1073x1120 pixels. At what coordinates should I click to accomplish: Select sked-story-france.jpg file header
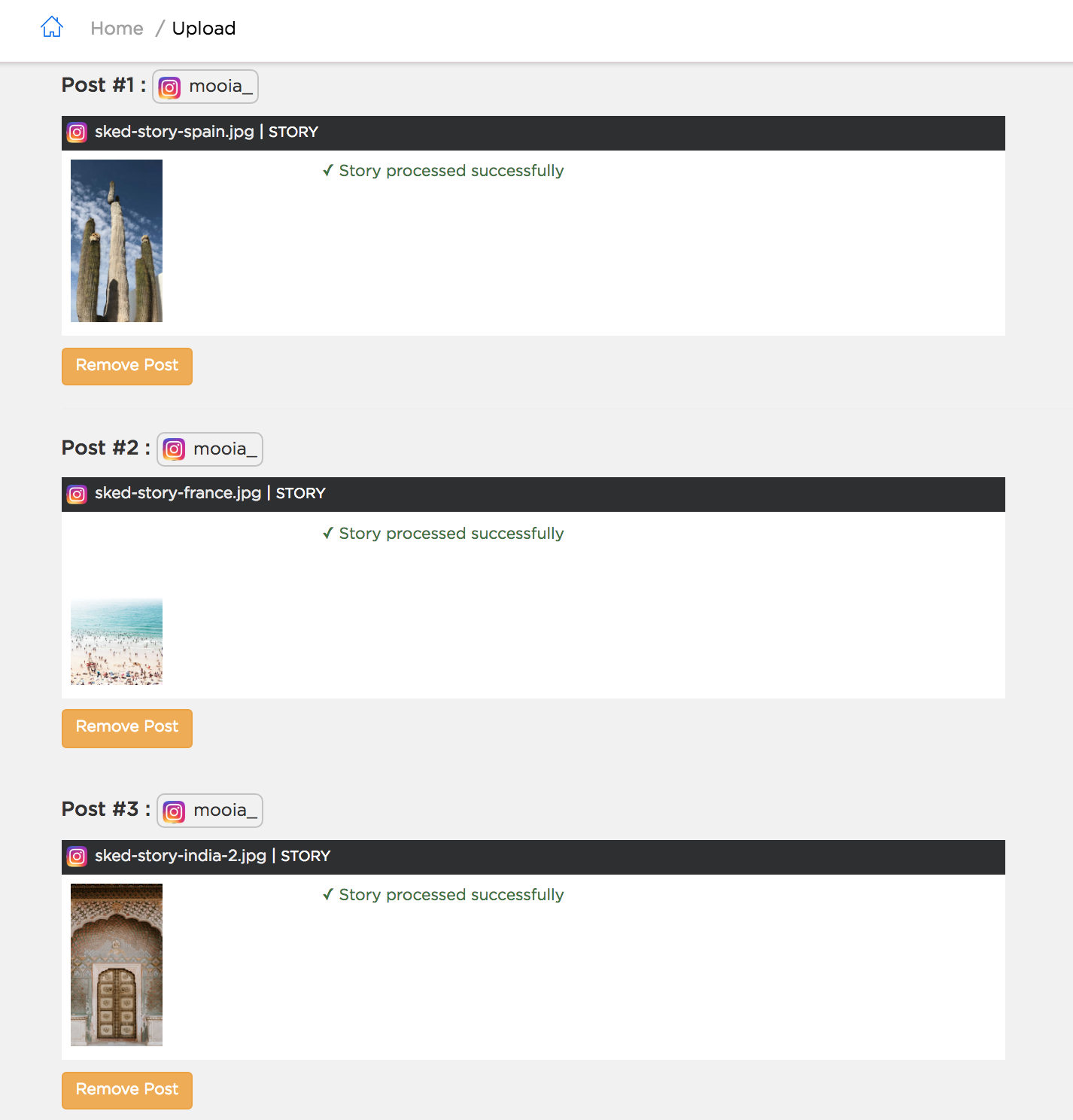click(x=533, y=495)
